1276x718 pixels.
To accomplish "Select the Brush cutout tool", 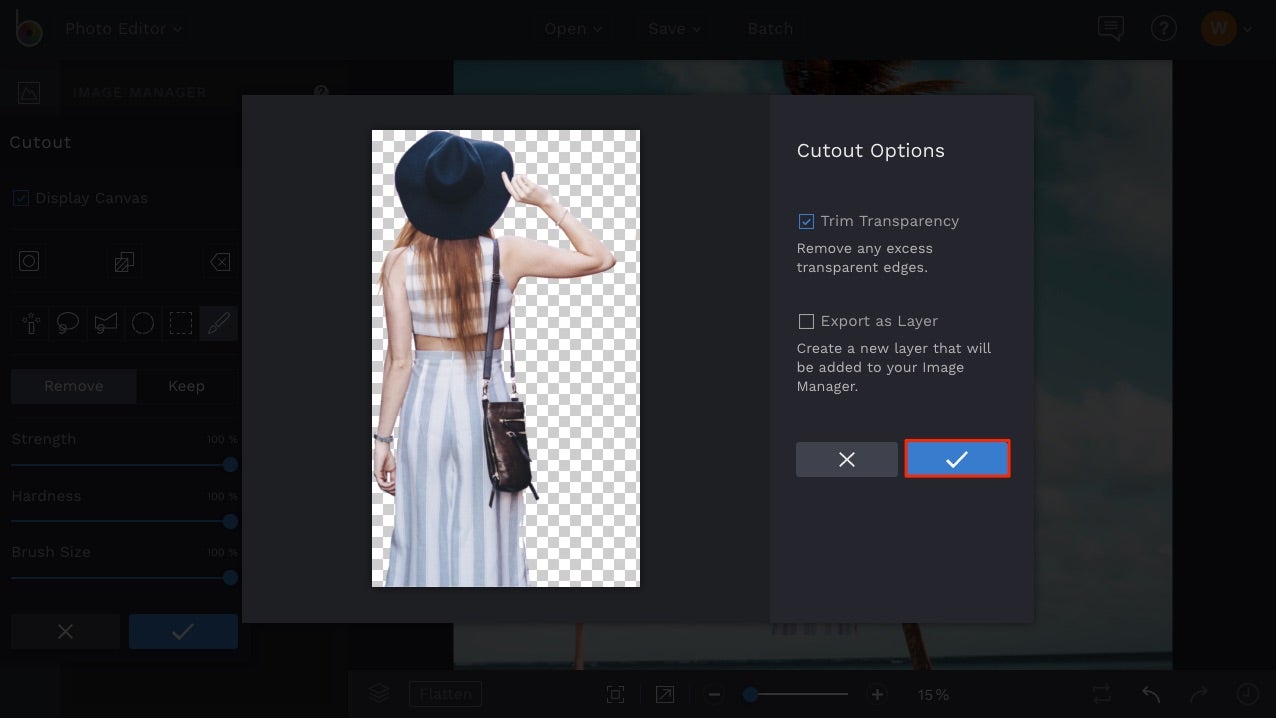I will pos(219,322).
